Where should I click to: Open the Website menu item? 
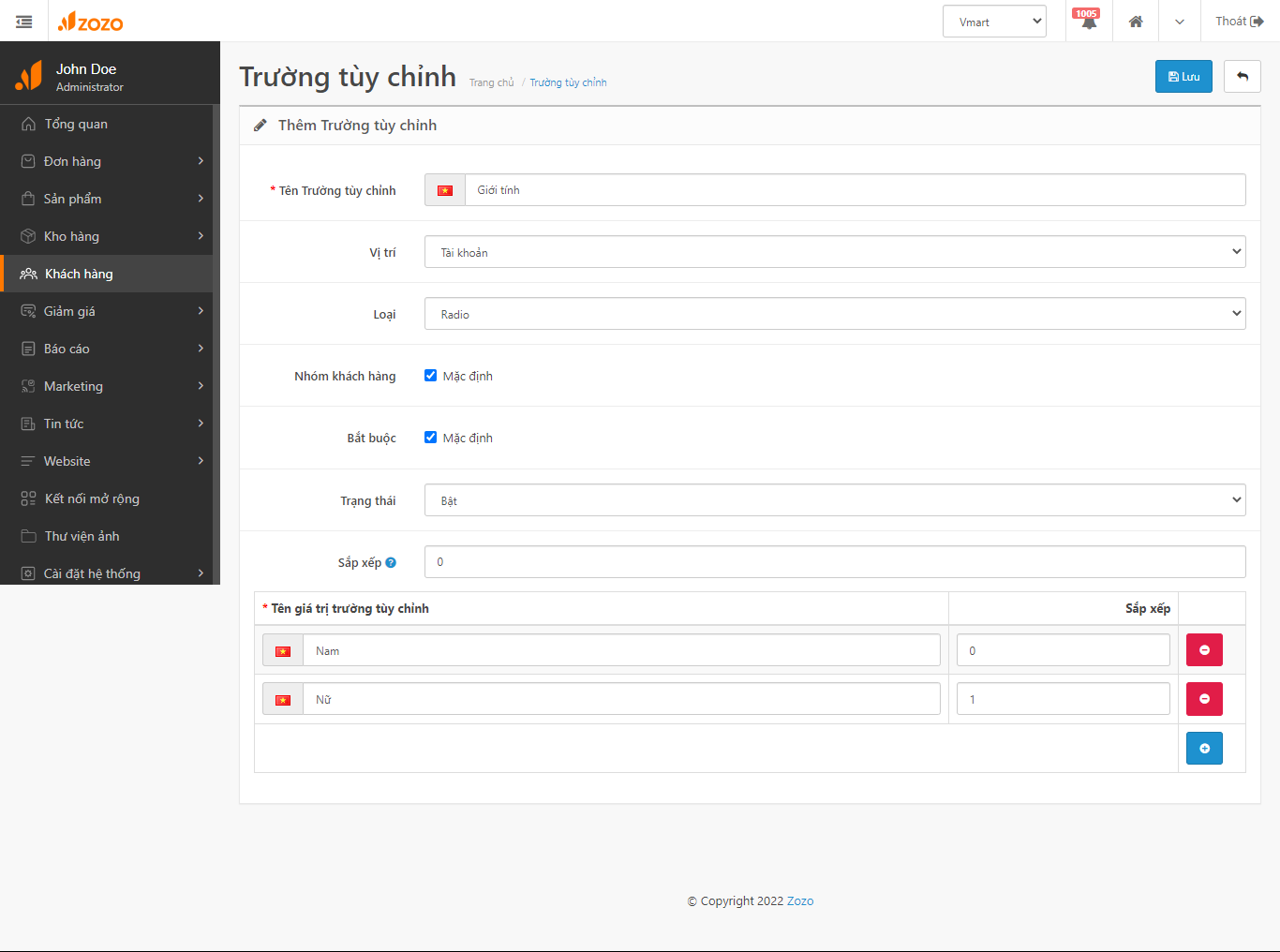(x=107, y=461)
